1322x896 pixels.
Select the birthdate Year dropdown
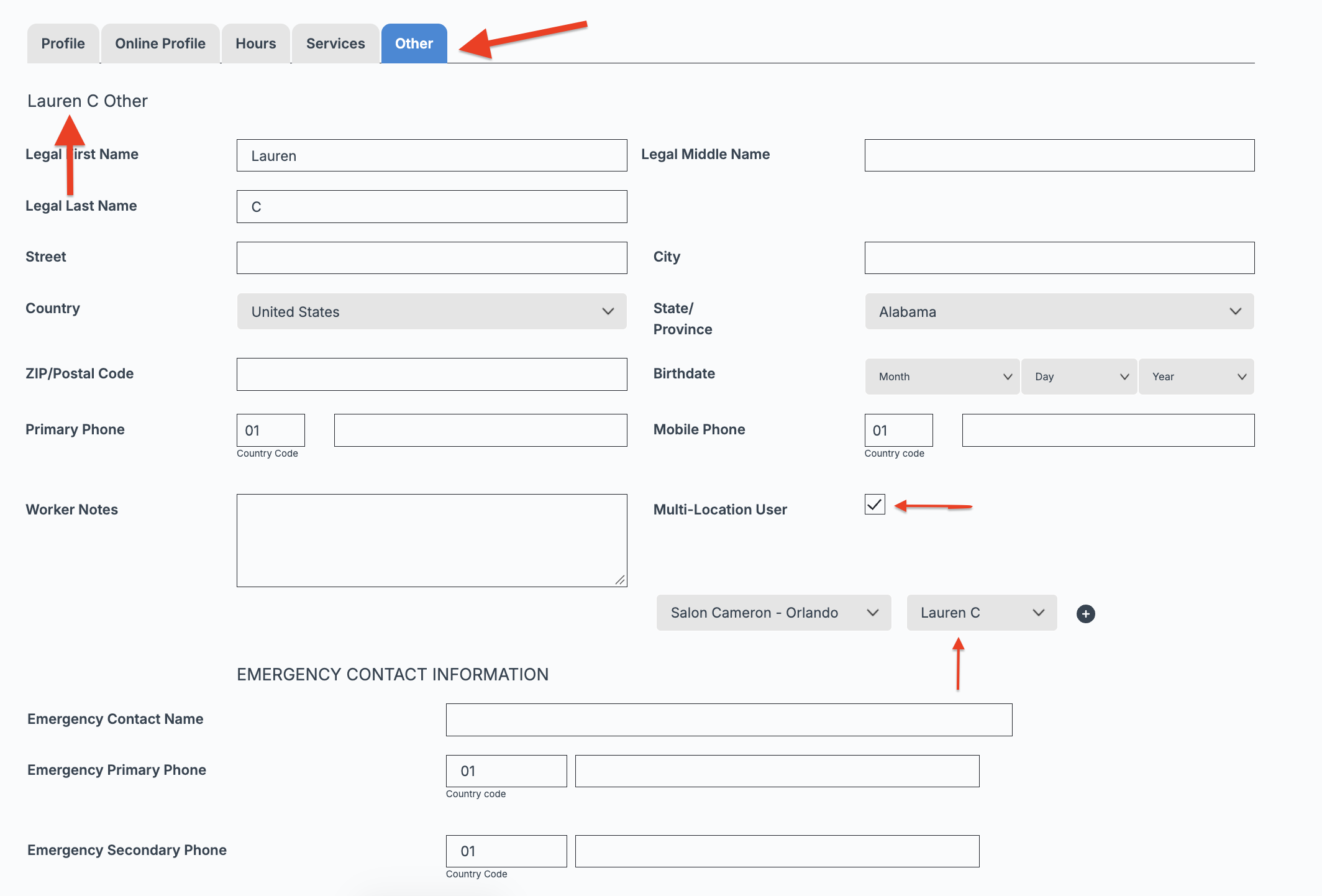click(x=1197, y=377)
